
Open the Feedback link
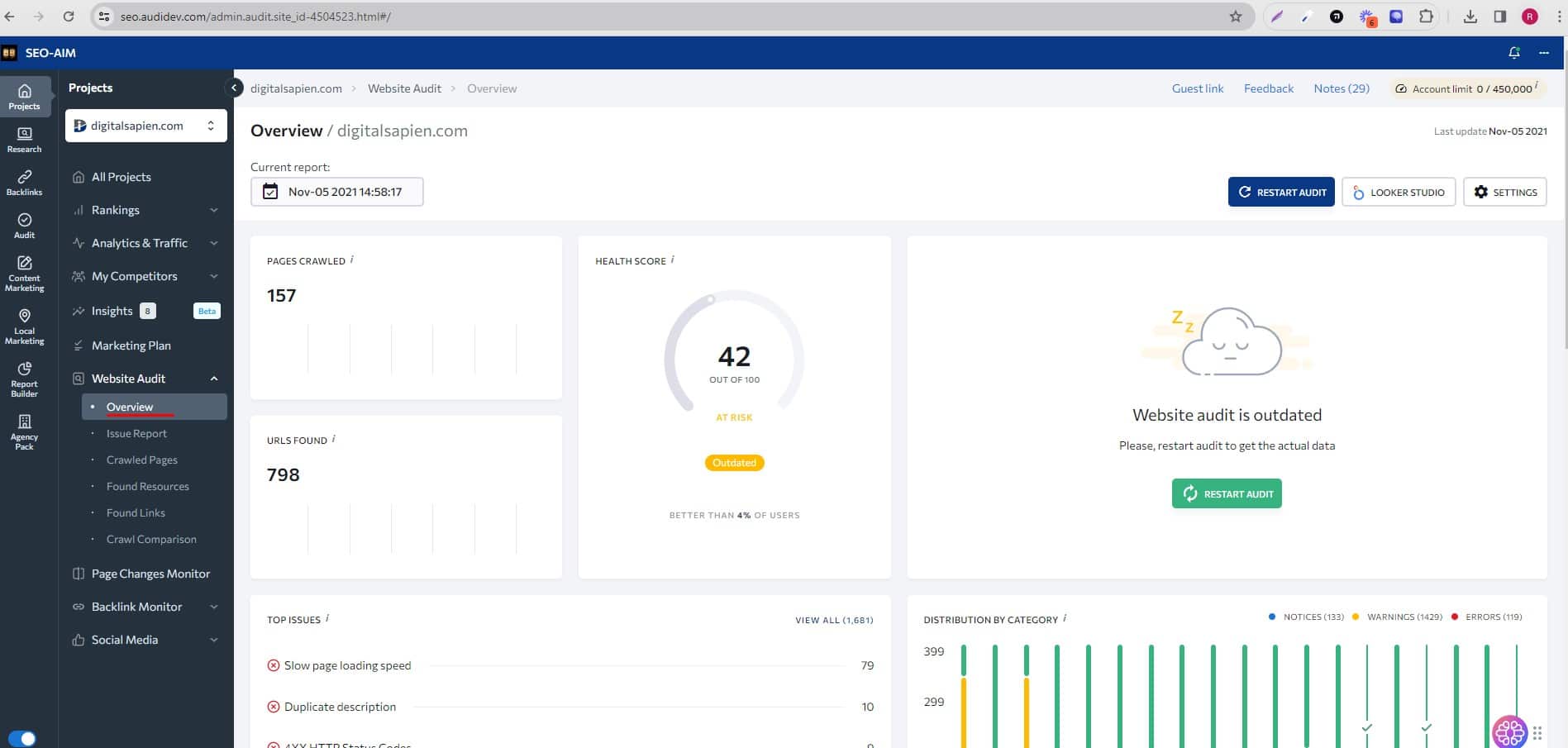coord(1269,88)
